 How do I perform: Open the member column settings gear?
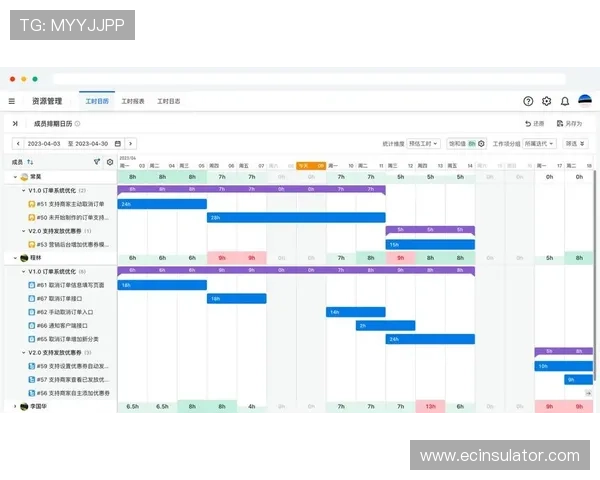(x=110, y=162)
